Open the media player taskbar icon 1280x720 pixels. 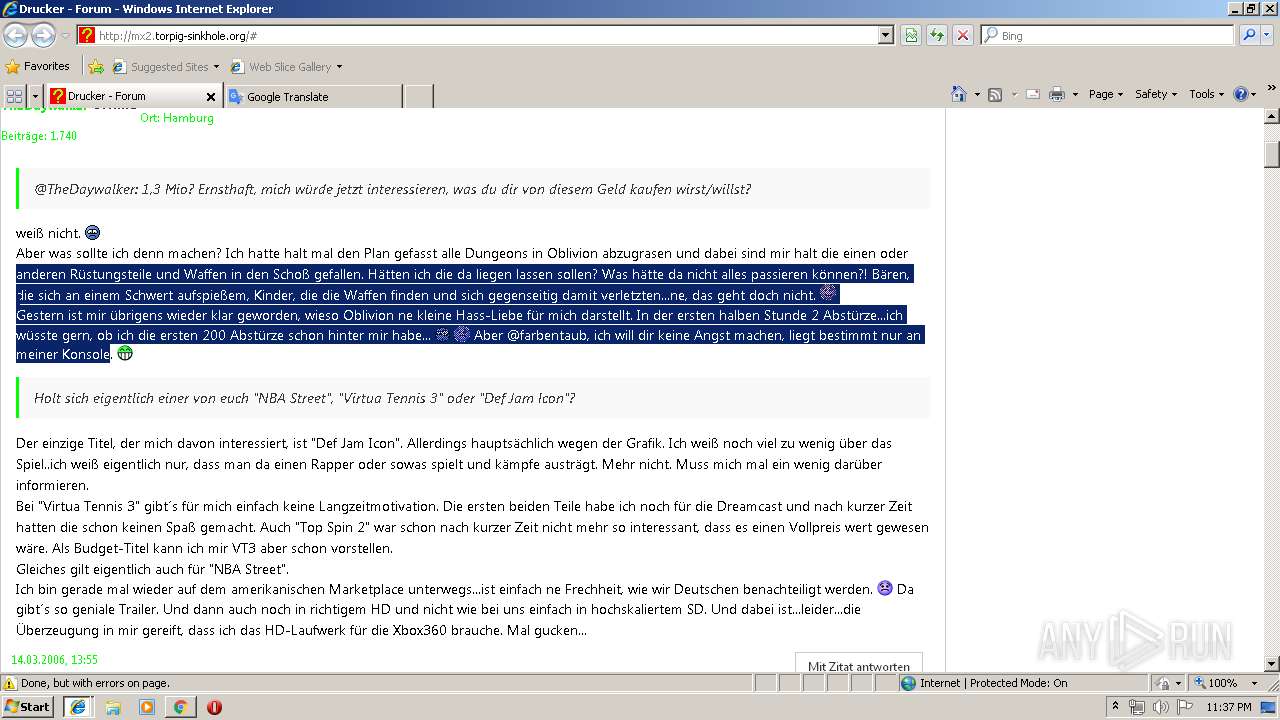[x=147, y=707]
